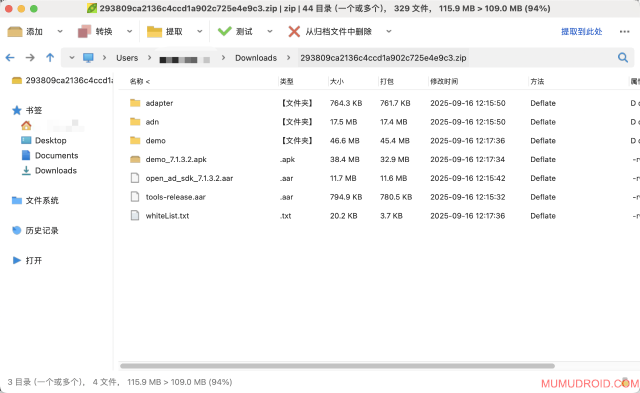Sort by 打包 packed column header
This screenshot has width=640, height=393.
[x=387, y=82]
